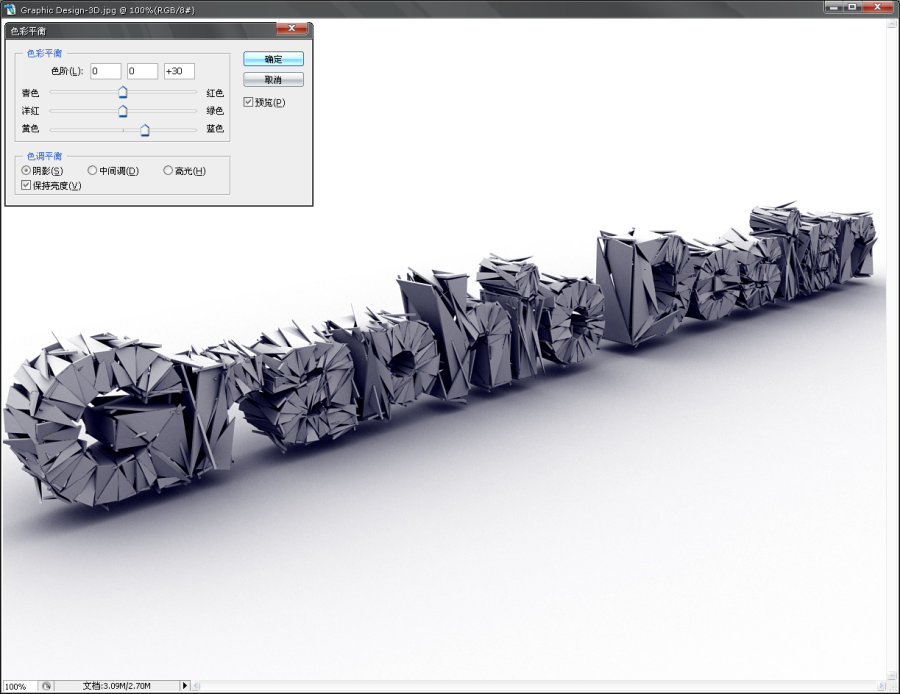Select the 高光(H) highlights radio button
Viewport: 900px width, 694px height.
tap(168, 171)
